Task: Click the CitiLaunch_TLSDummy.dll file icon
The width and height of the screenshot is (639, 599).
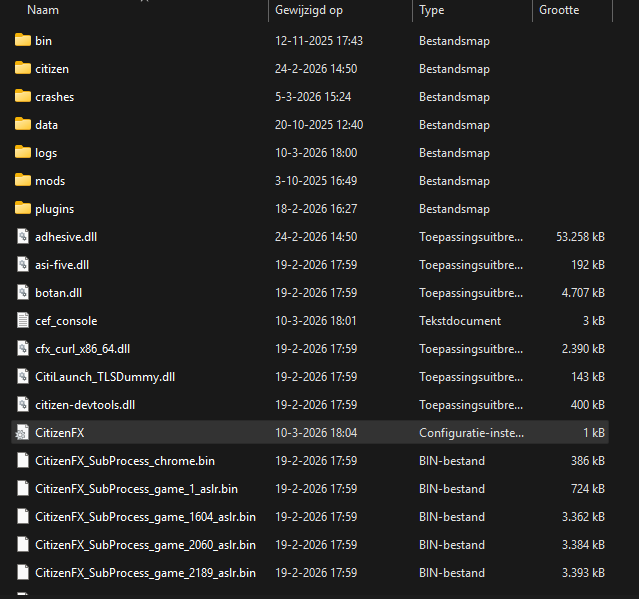Action: [x=23, y=377]
